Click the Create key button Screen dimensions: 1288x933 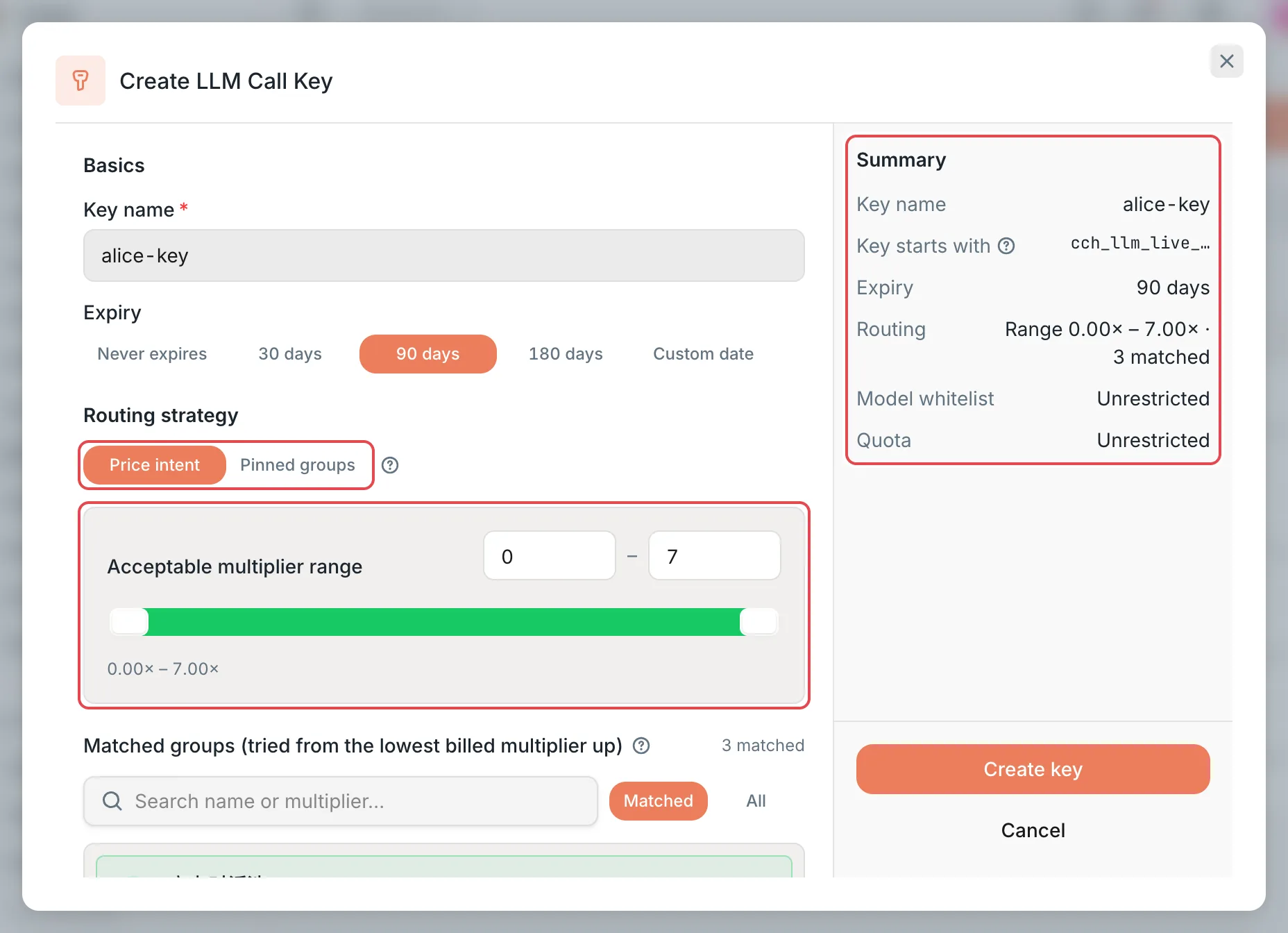[1033, 769]
